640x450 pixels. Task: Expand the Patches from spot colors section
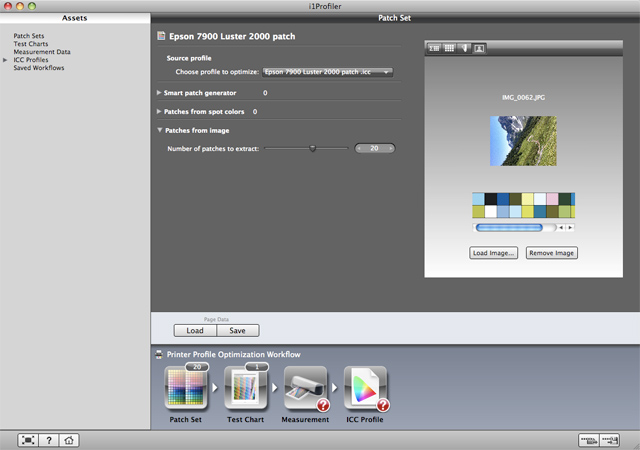point(159,111)
